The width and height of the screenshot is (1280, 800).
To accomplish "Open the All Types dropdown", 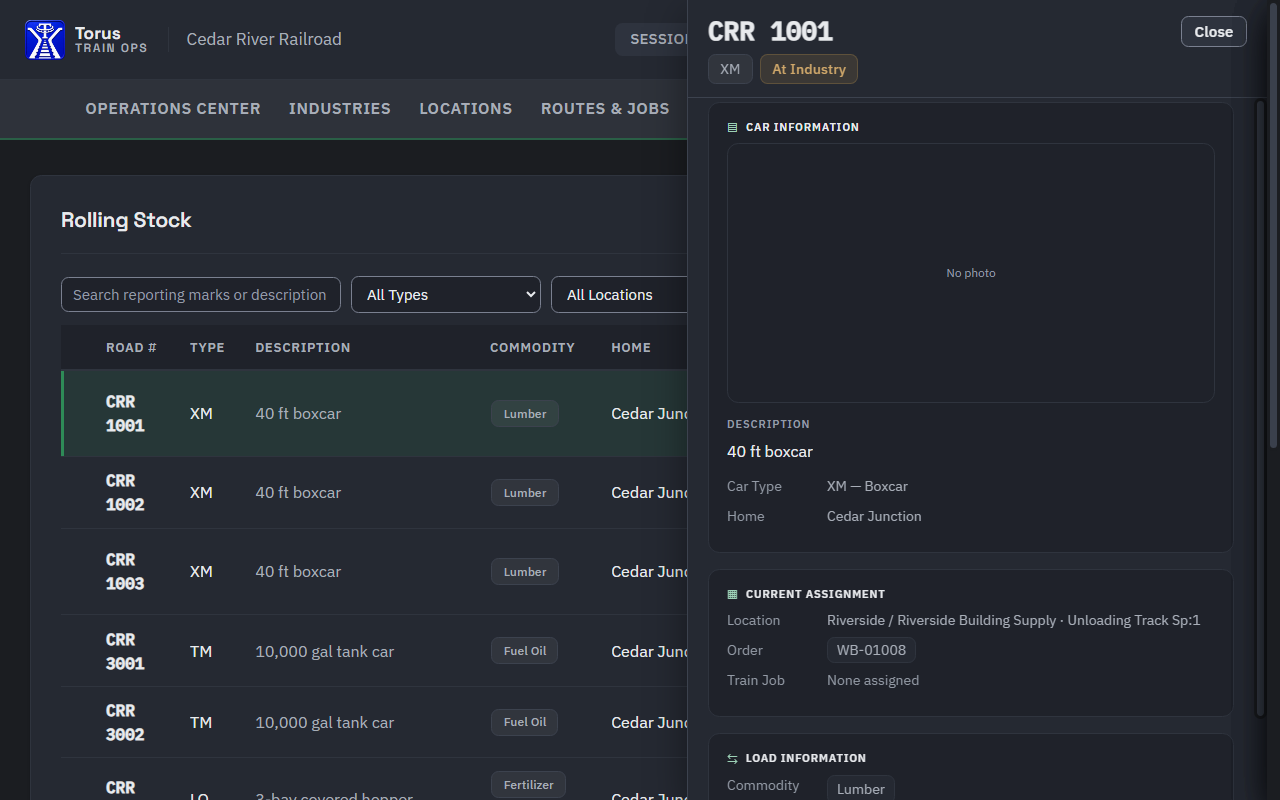I will 446,295.
